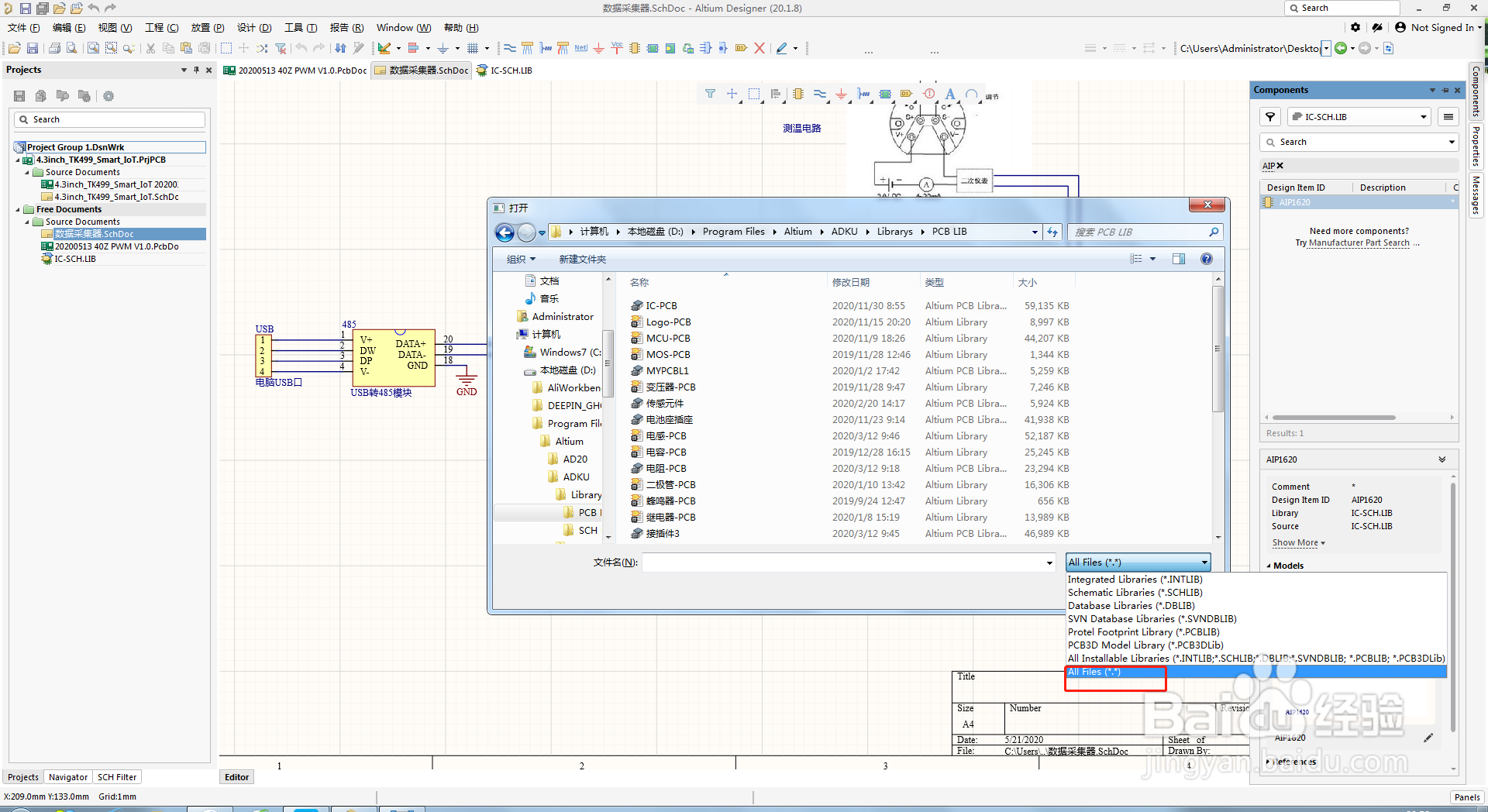Switch to the IC-SCH.LIB document tab
The width and height of the screenshot is (1488, 812).
(505, 71)
